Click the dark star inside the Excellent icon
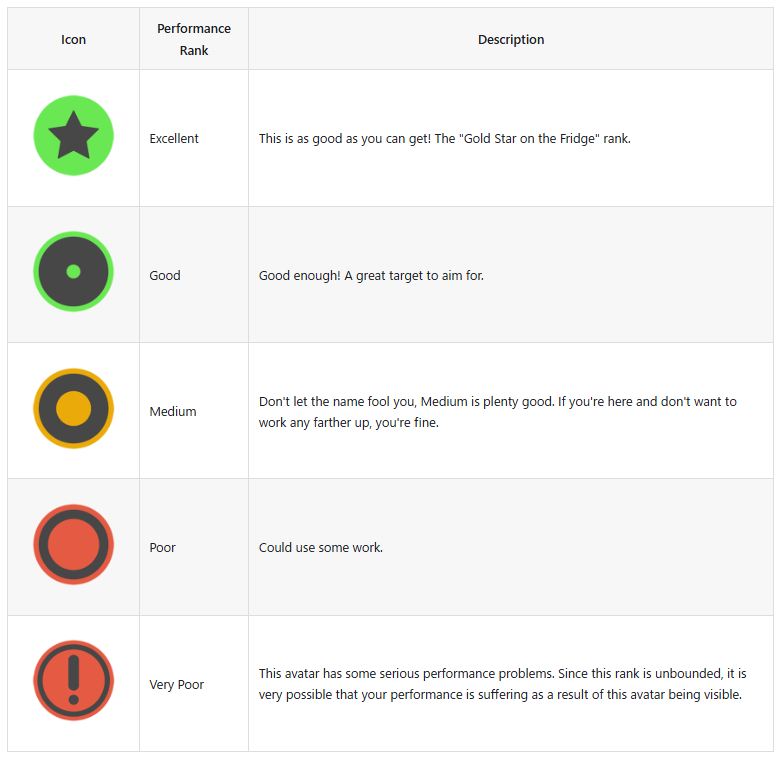The height and width of the screenshot is (758, 783). (73, 136)
